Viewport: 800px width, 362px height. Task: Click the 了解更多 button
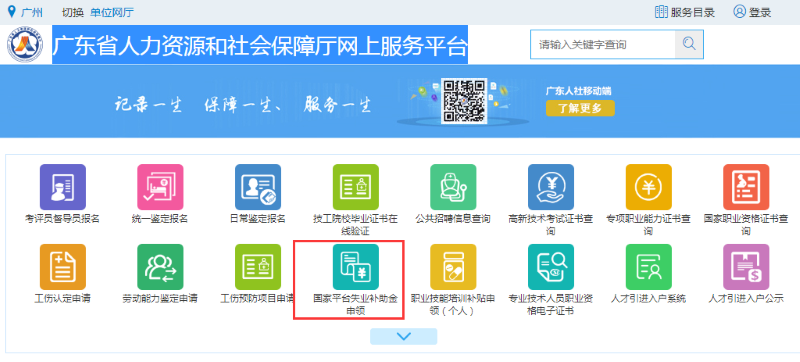coord(580,108)
